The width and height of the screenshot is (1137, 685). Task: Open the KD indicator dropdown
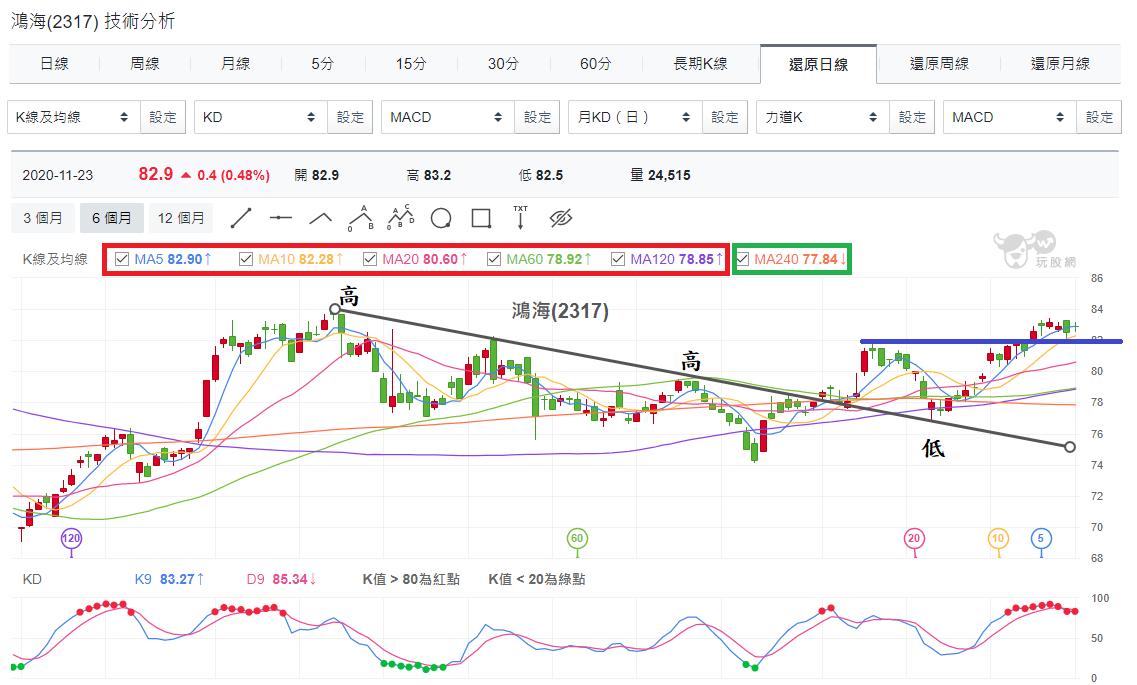[x=260, y=117]
